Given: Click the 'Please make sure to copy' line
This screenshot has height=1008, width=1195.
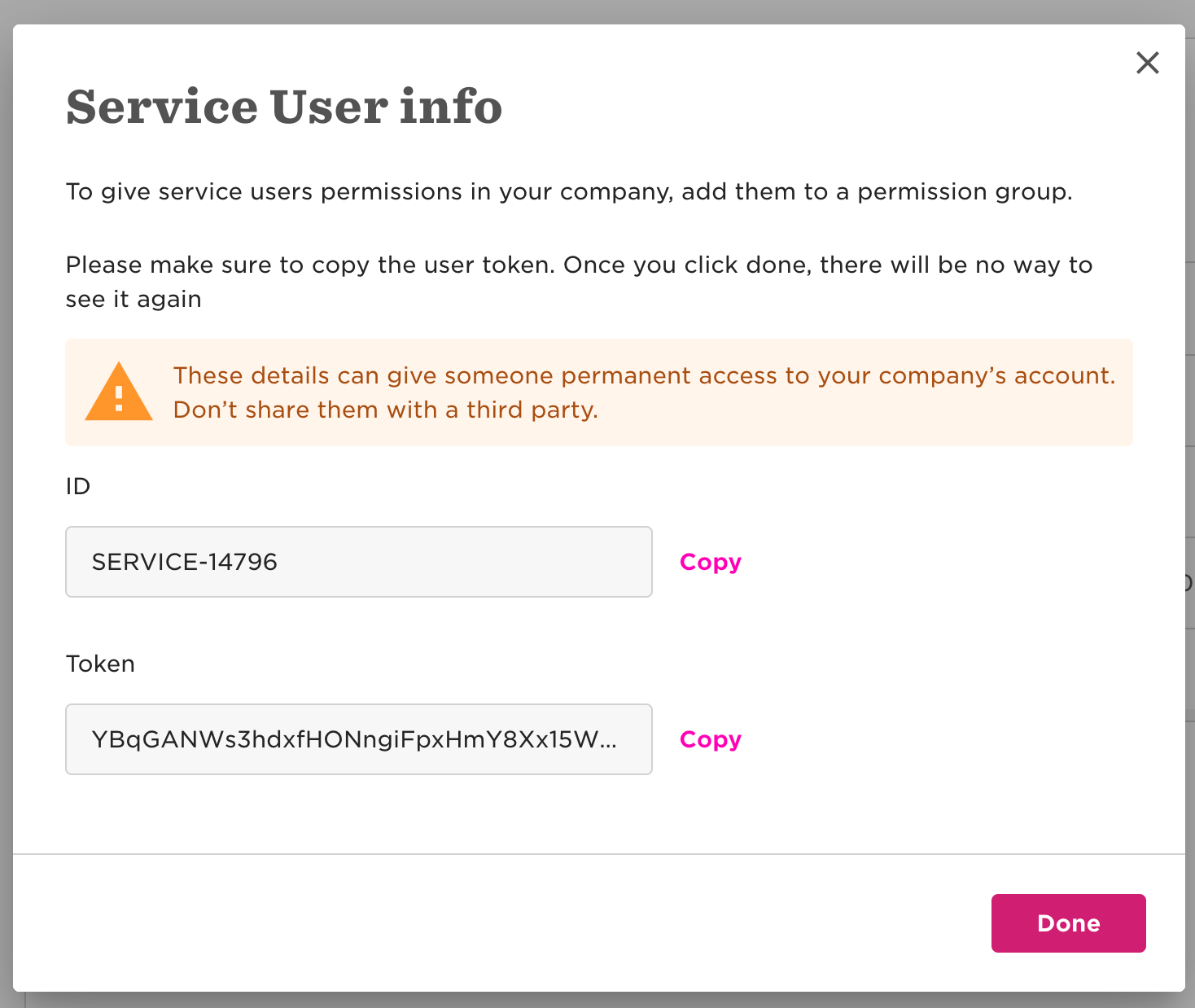Looking at the screenshot, I should coord(579,265).
